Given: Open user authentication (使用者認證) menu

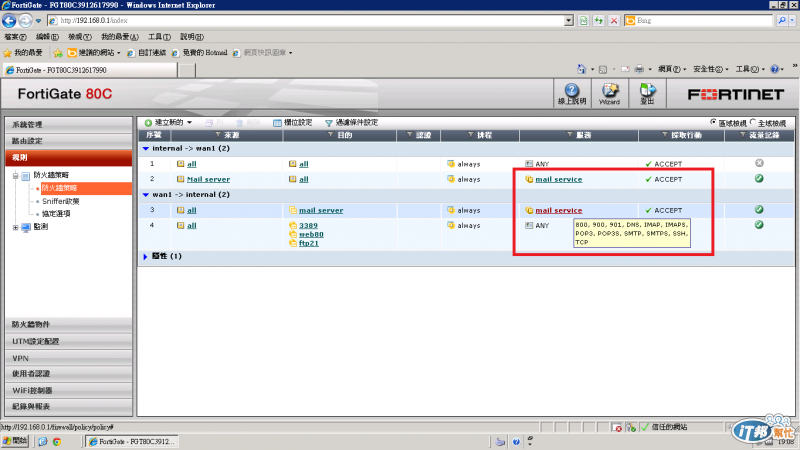Looking at the screenshot, I should click(x=69, y=374).
